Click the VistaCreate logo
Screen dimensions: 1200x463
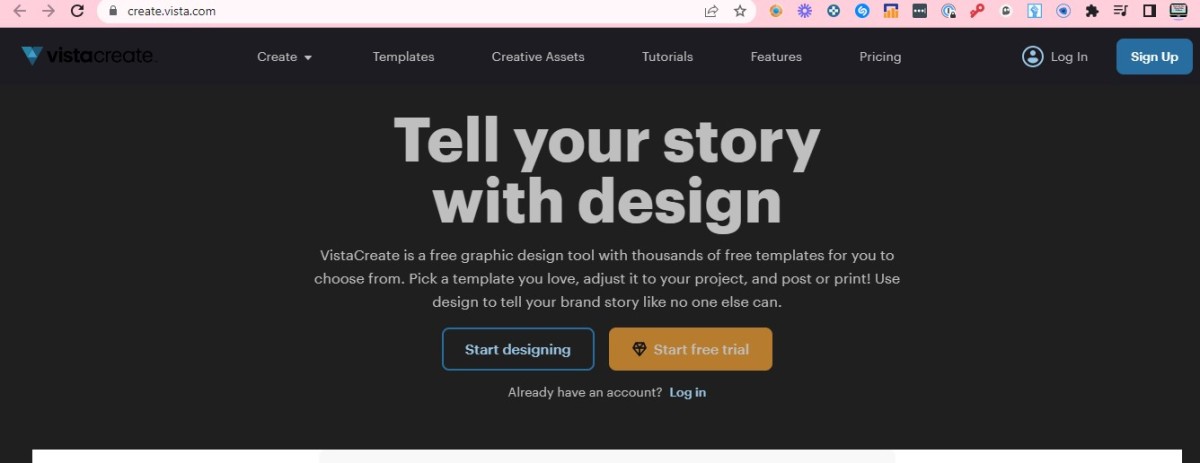(88, 57)
